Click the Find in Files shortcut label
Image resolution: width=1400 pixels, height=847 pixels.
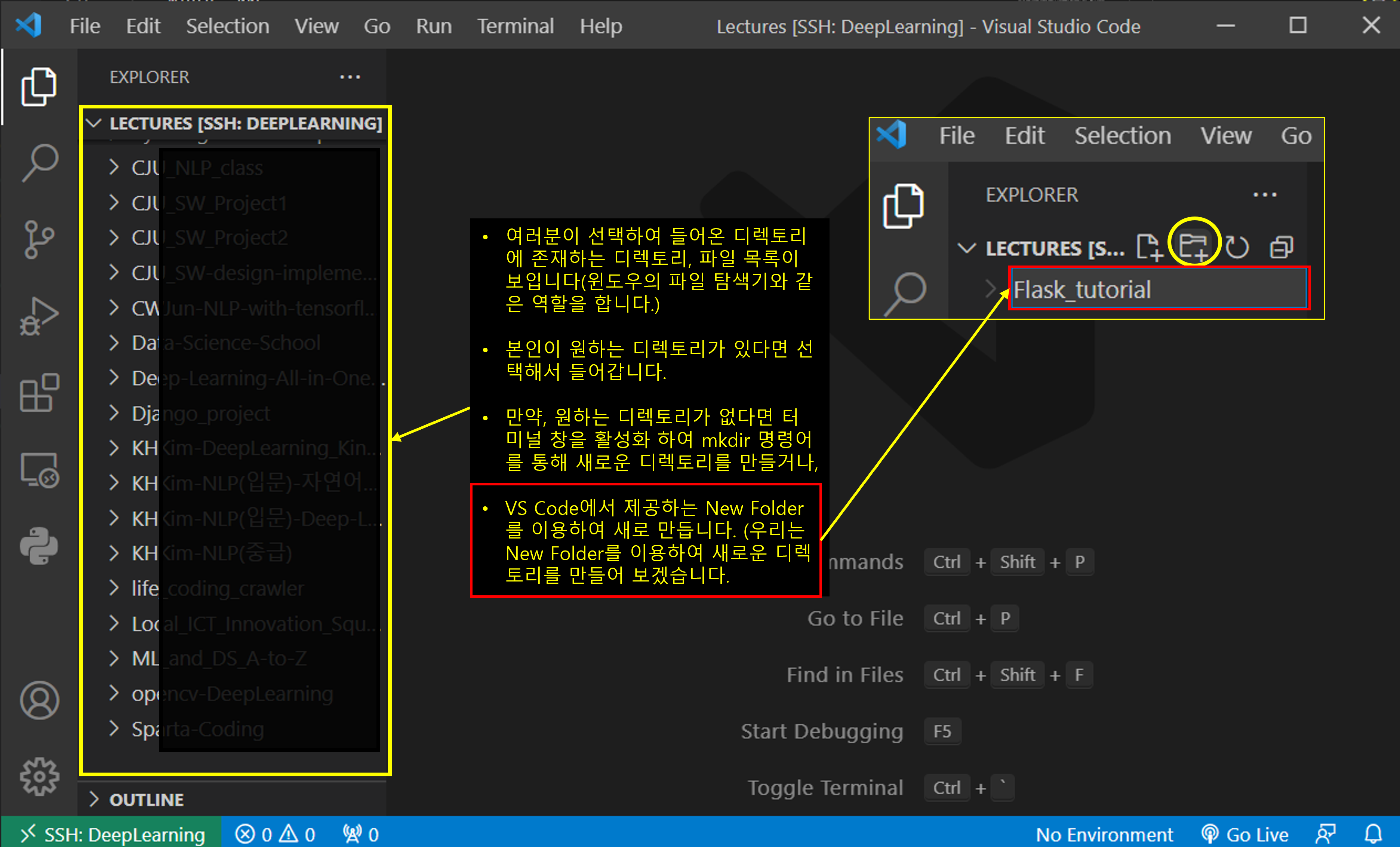[x=845, y=675]
